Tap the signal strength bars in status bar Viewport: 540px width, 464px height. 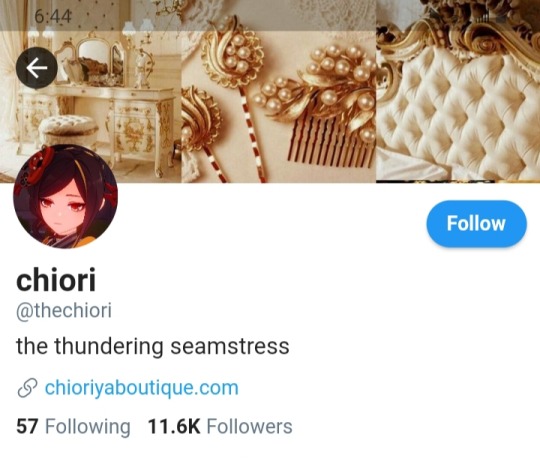482,18
